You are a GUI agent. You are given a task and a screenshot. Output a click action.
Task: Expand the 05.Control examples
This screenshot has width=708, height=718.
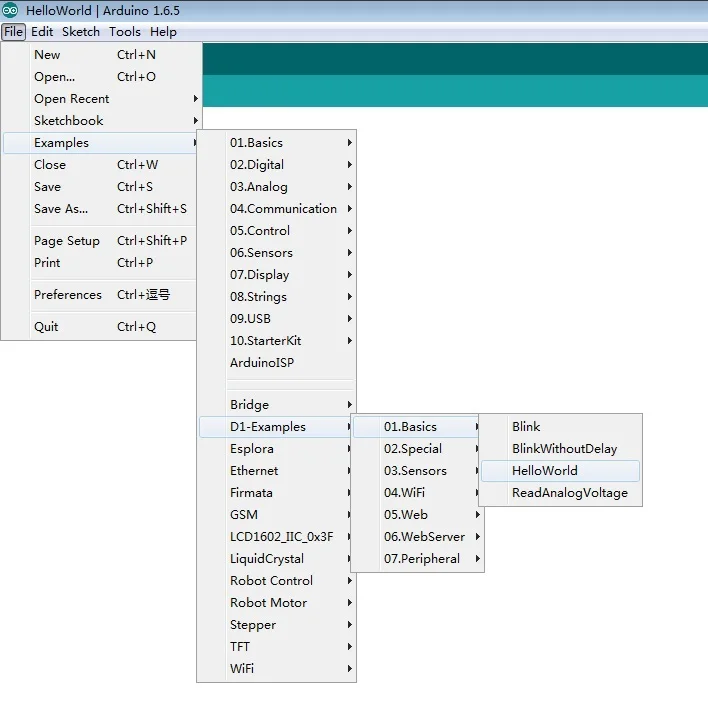[x=277, y=230]
